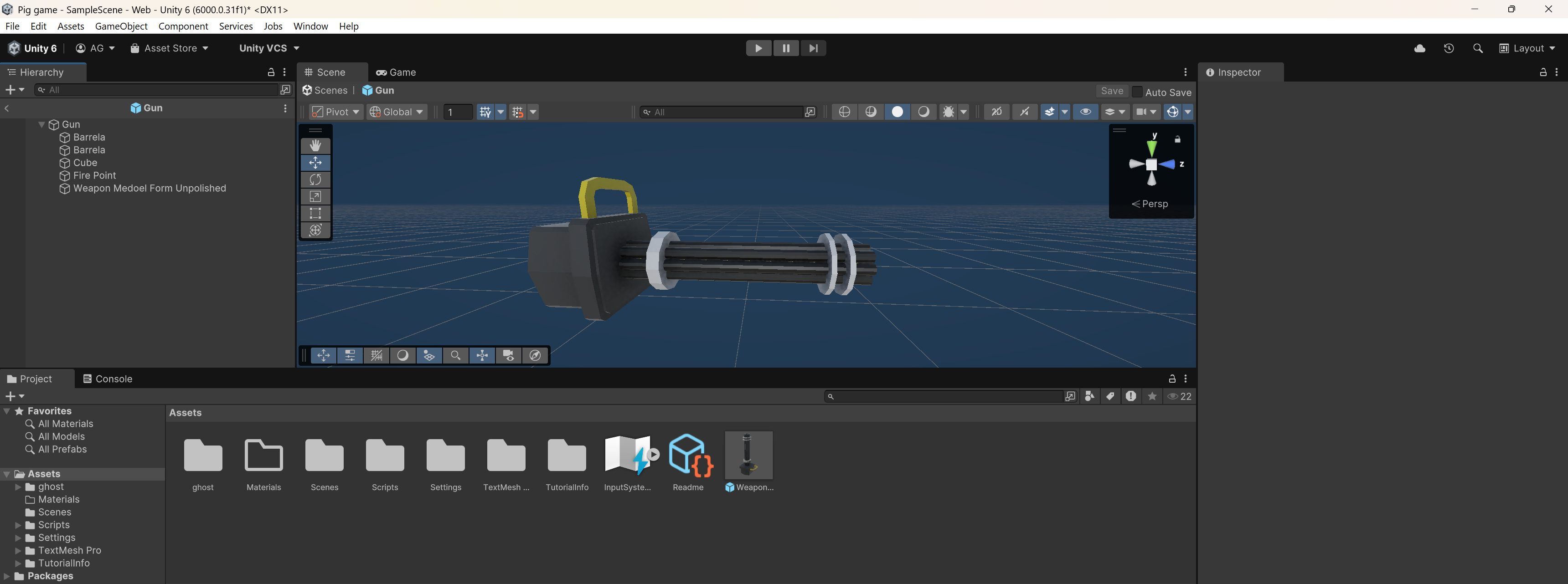Viewport: 1568px width, 584px height.
Task: Select the Weapon prefab asset thumbnail
Action: [x=749, y=455]
